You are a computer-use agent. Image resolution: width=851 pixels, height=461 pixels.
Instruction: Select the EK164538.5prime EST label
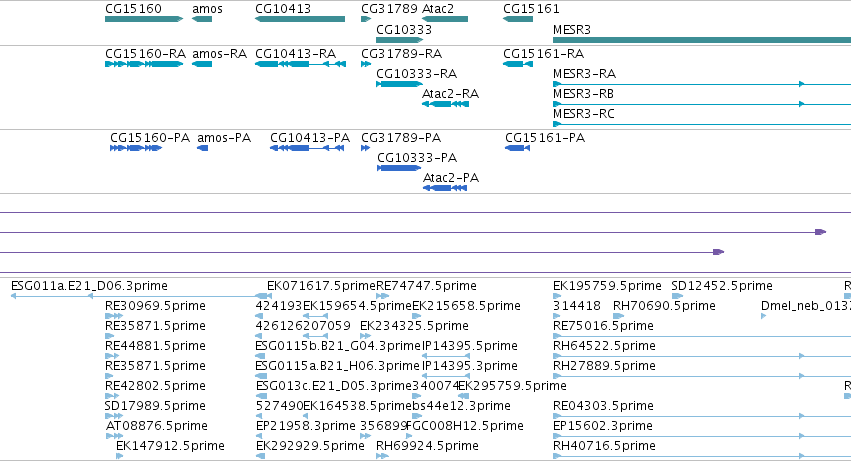[357, 406]
